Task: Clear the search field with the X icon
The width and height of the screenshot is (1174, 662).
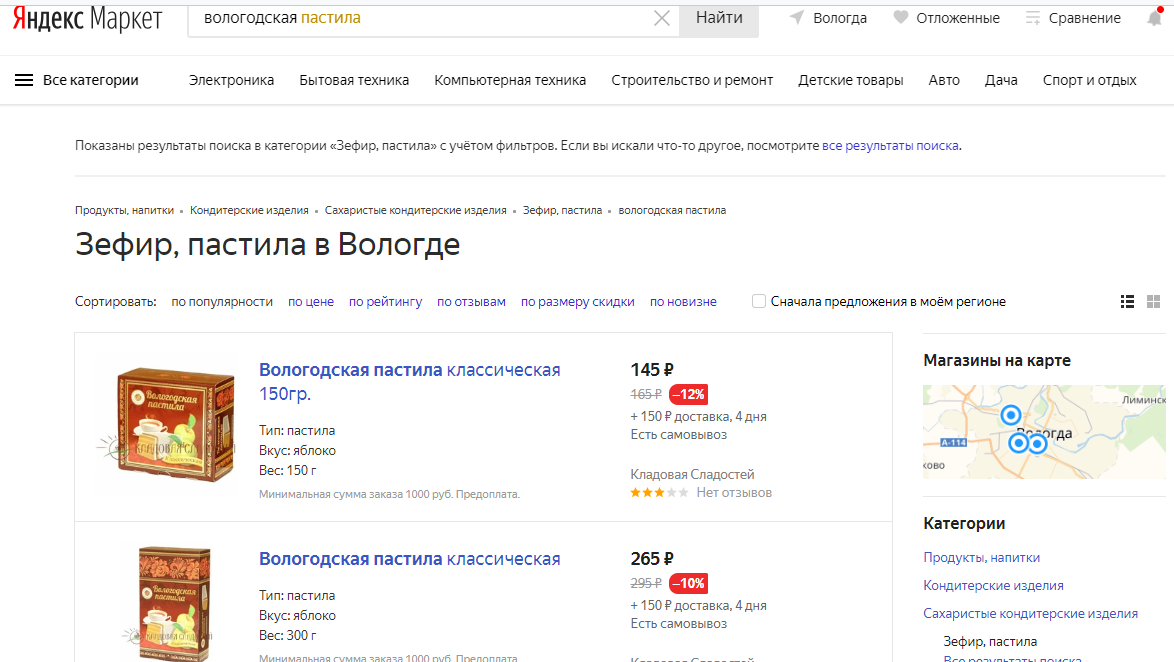Action: click(662, 18)
